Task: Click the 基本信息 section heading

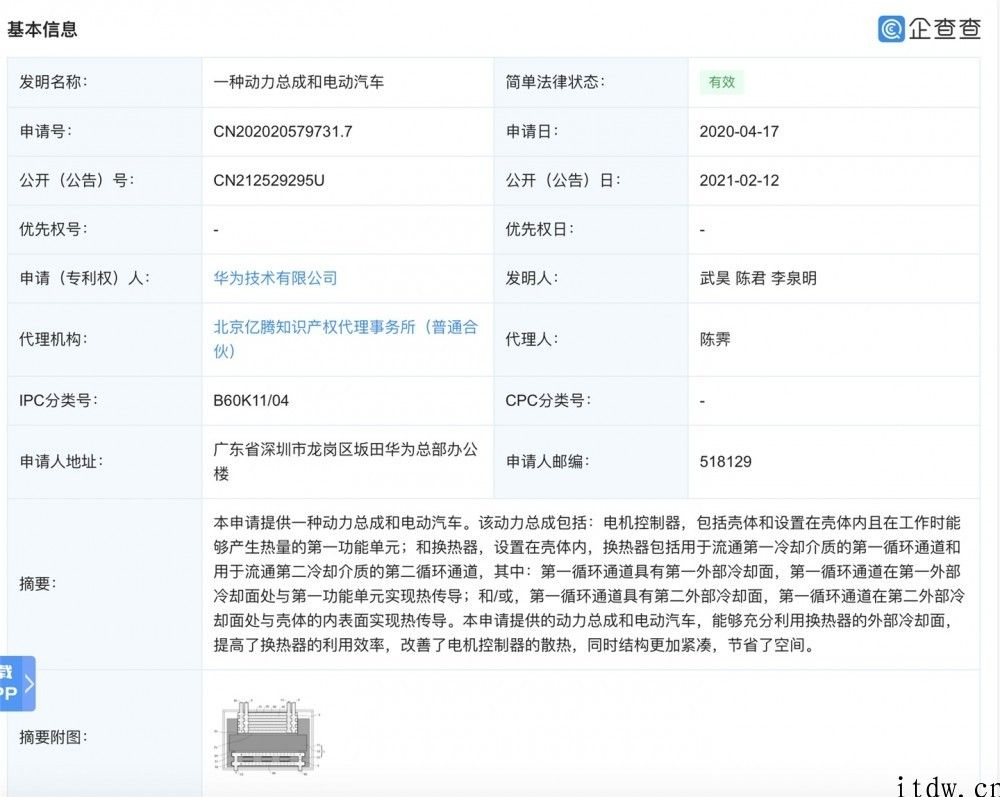Action: point(42,29)
